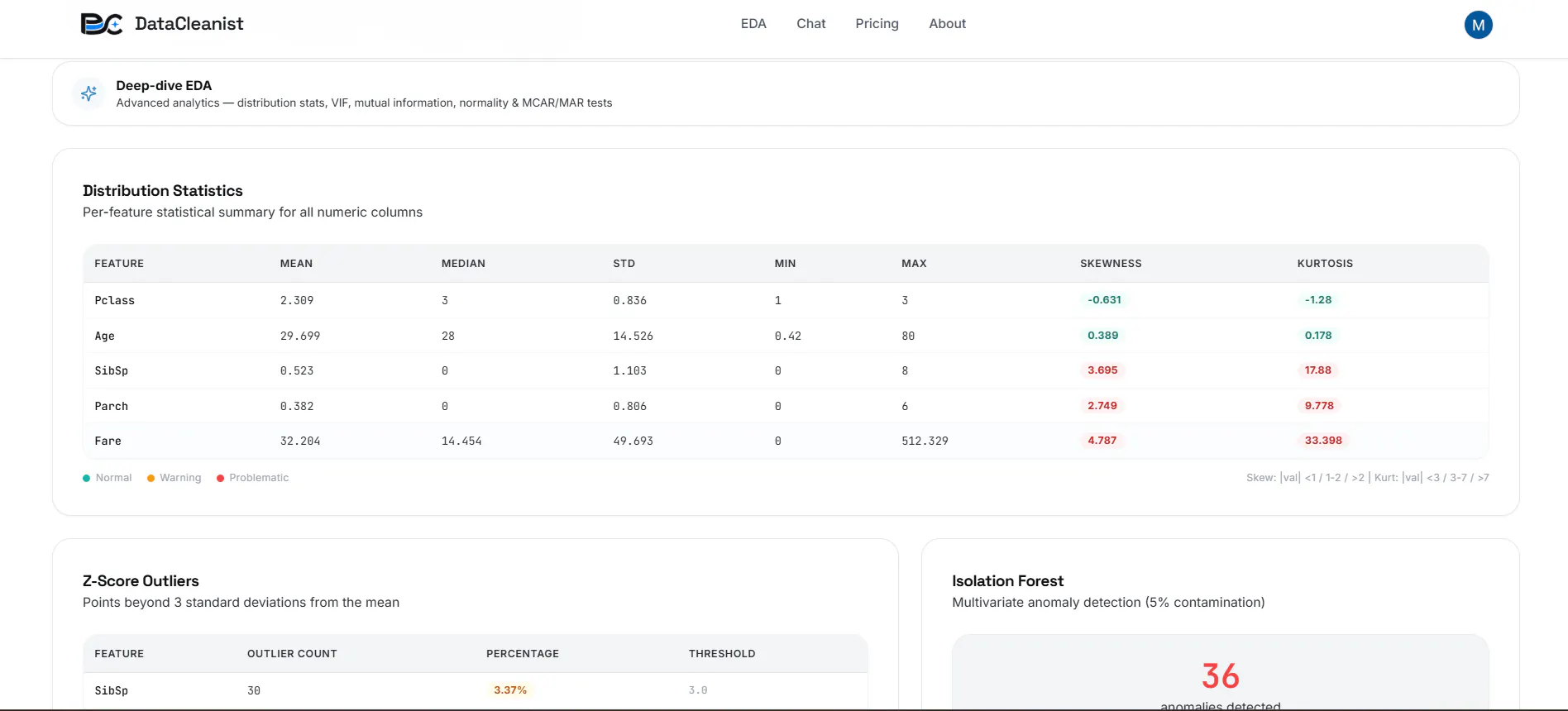The image size is (1568, 711).
Task: Click Age mean value 29.699
Action: coord(300,336)
